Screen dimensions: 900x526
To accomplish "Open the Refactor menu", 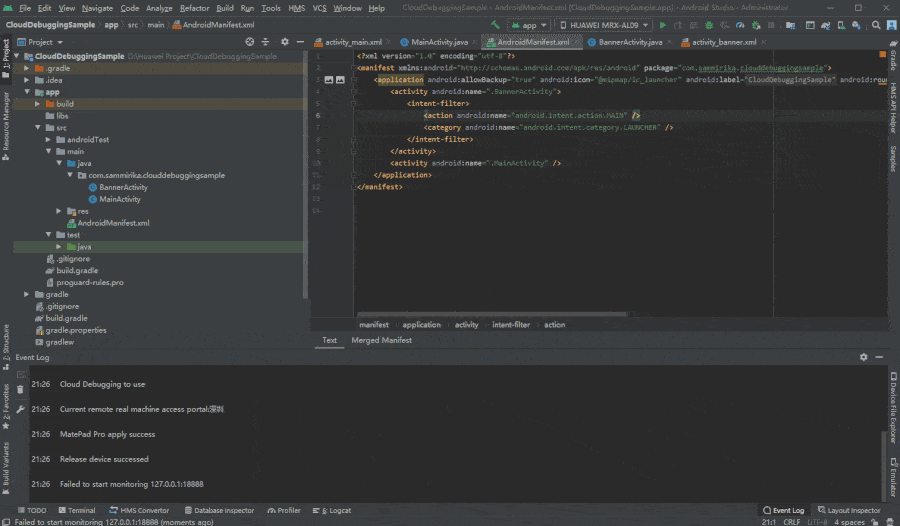I will (194, 8).
